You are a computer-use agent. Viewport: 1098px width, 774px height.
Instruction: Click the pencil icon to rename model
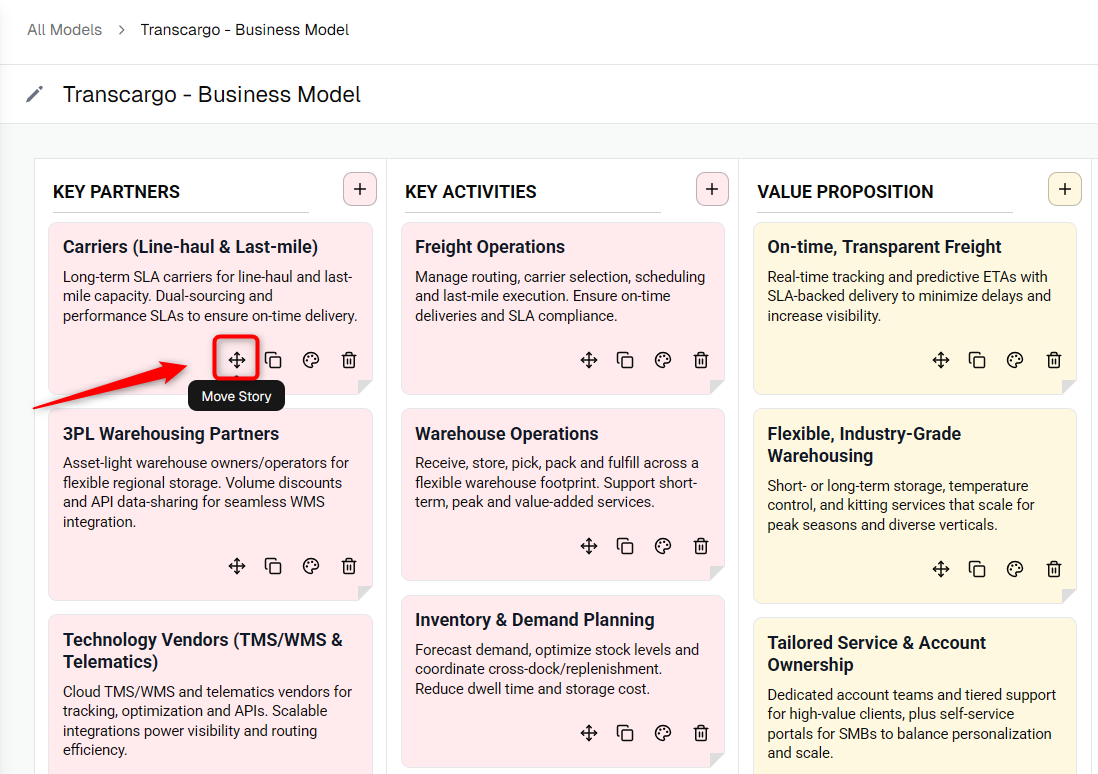click(x=34, y=95)
